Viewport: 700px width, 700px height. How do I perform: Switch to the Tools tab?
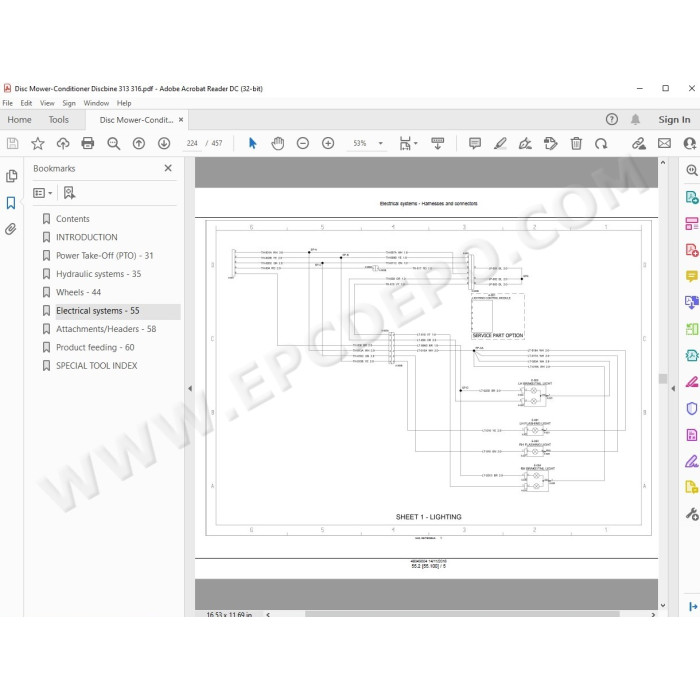point(58,120)
